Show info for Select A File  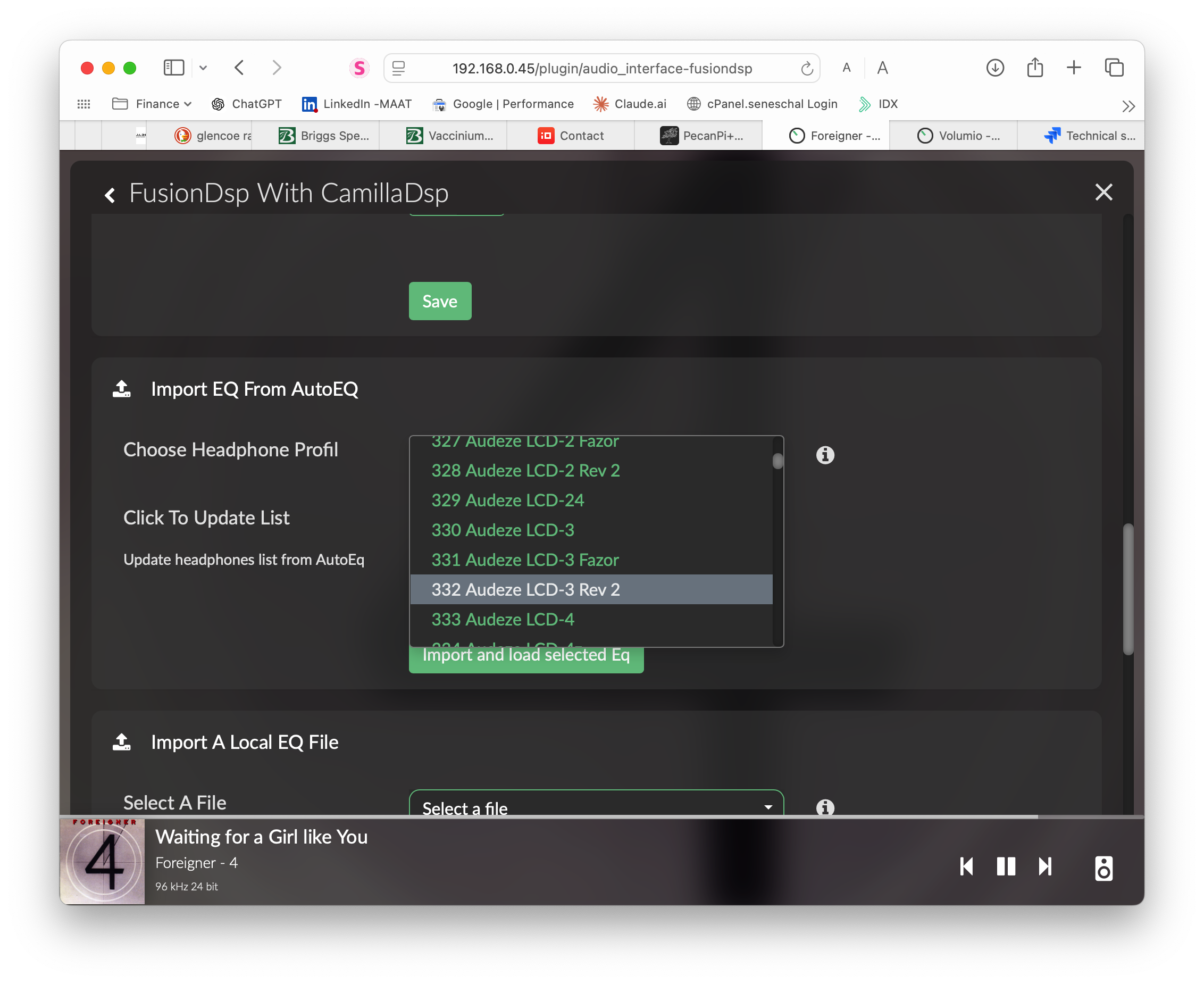tap(825, 807)
